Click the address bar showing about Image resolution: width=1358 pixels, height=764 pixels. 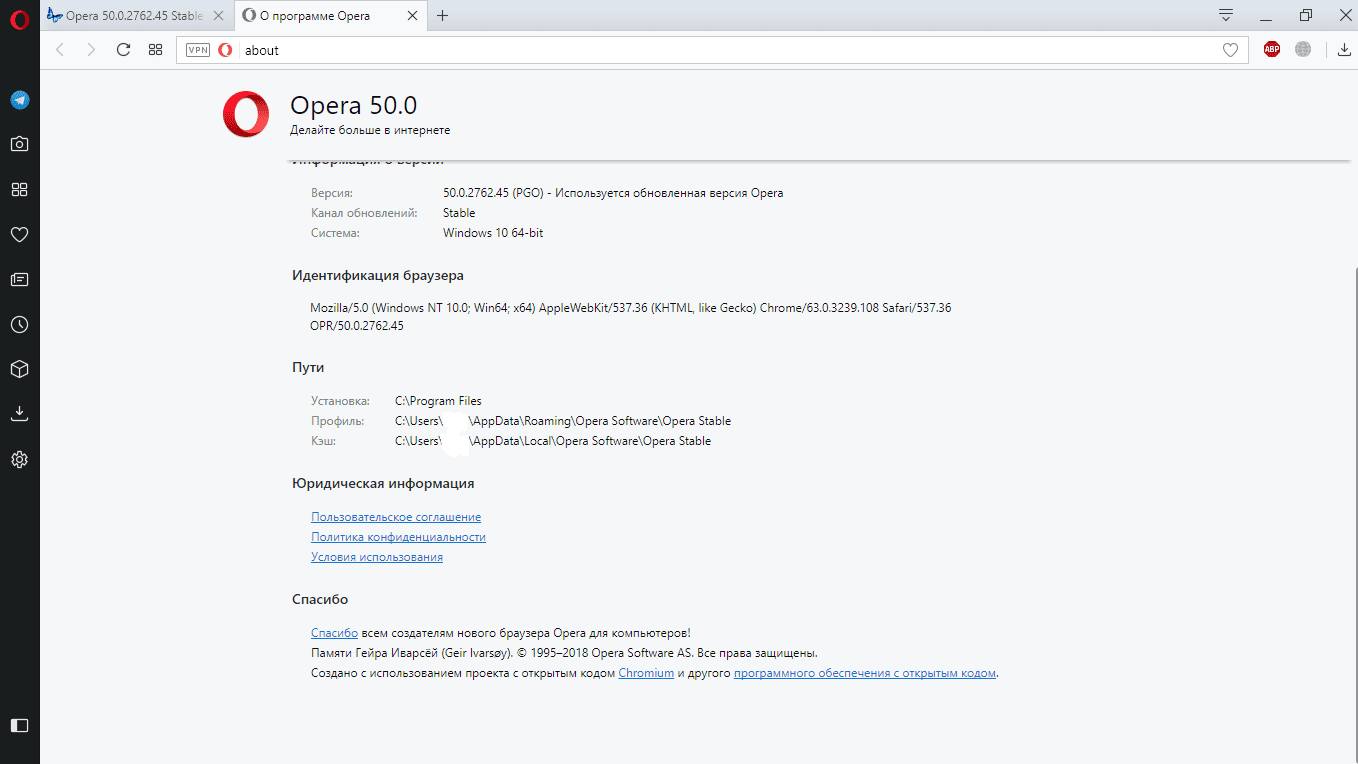[700, 50]
